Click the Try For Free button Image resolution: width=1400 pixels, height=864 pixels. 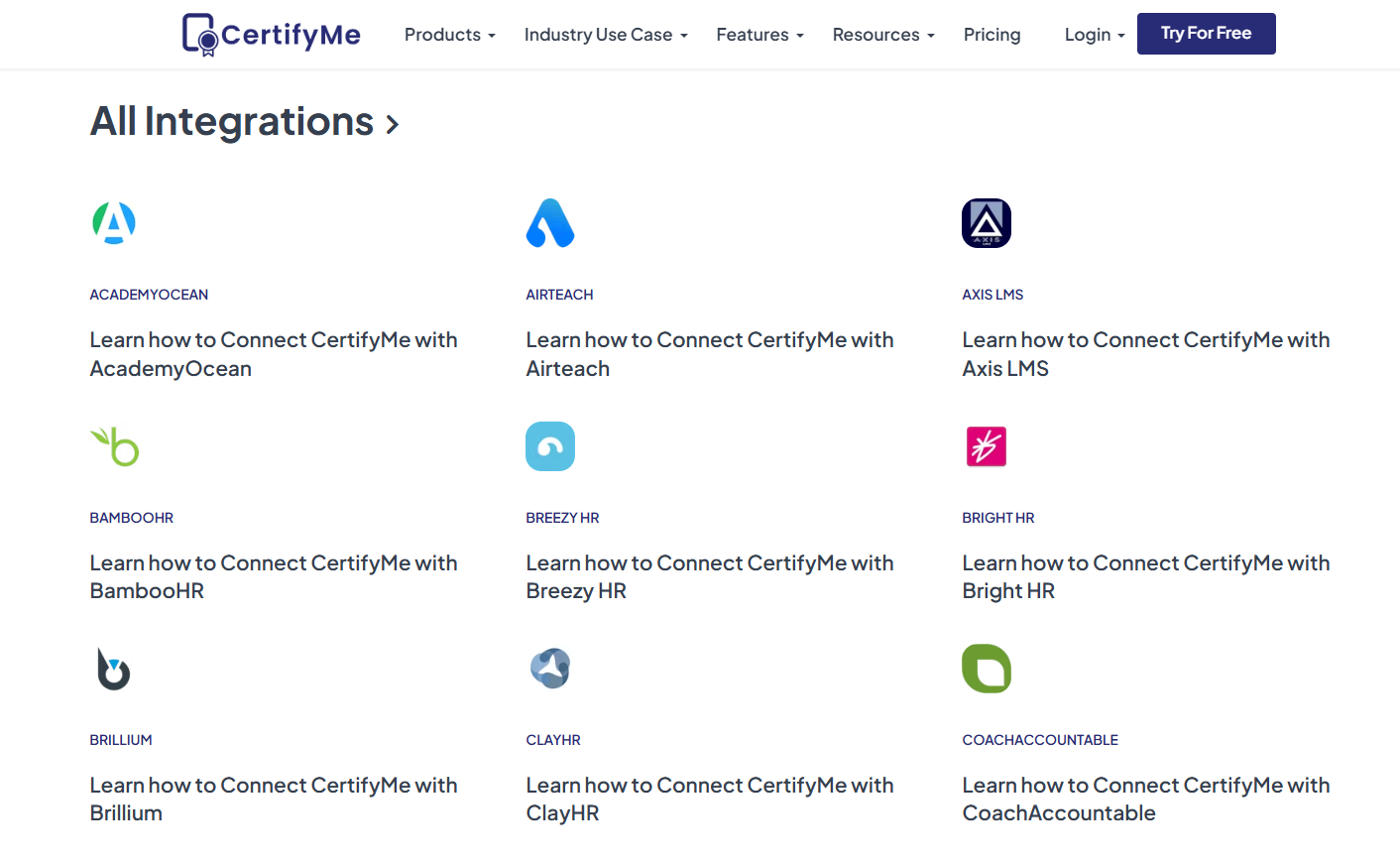click(1206, 33)
